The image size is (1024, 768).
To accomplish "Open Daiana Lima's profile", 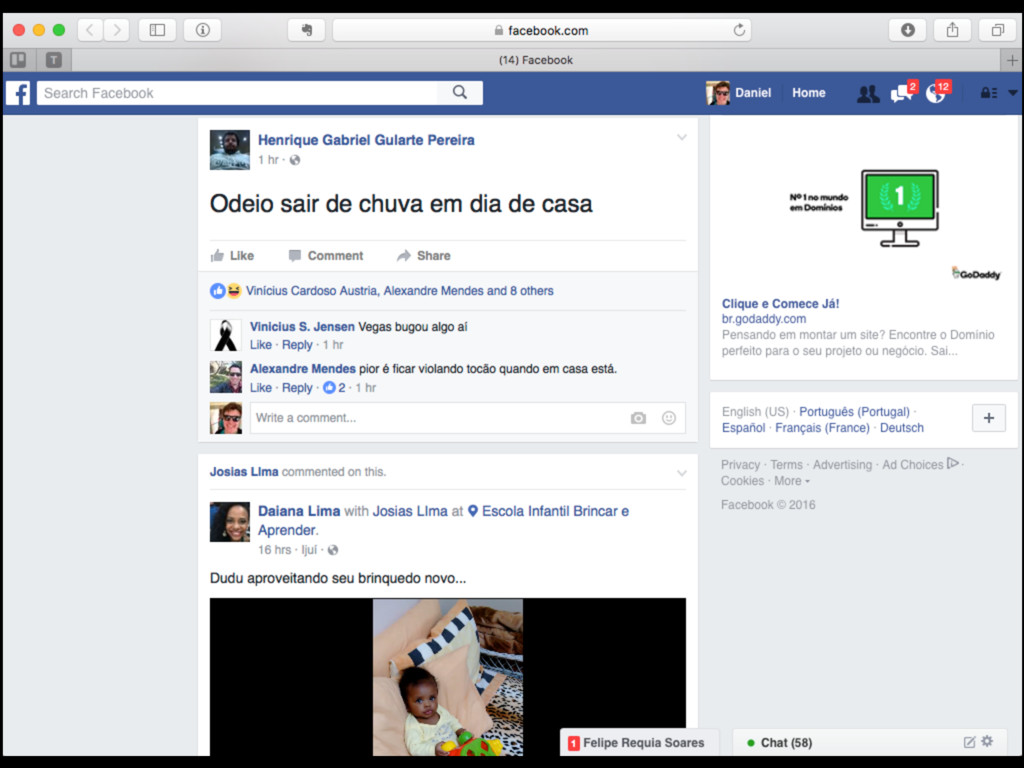I will coord(298,511).
